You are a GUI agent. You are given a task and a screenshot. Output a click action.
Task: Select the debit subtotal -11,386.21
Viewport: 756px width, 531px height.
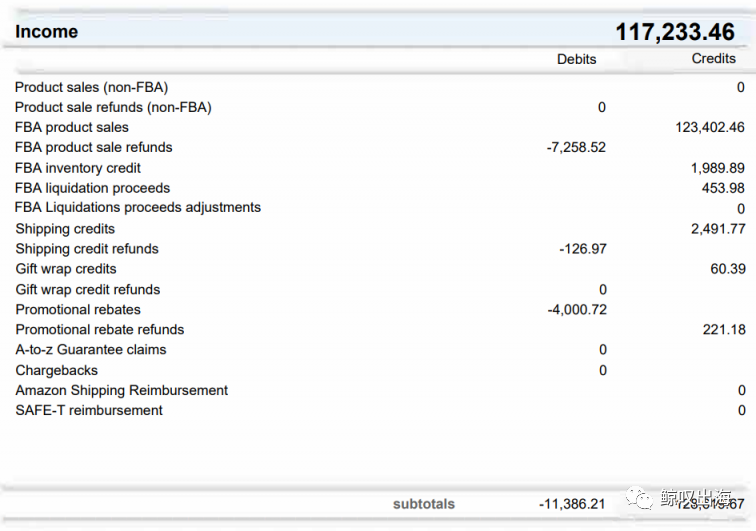(x=572, y=504)
